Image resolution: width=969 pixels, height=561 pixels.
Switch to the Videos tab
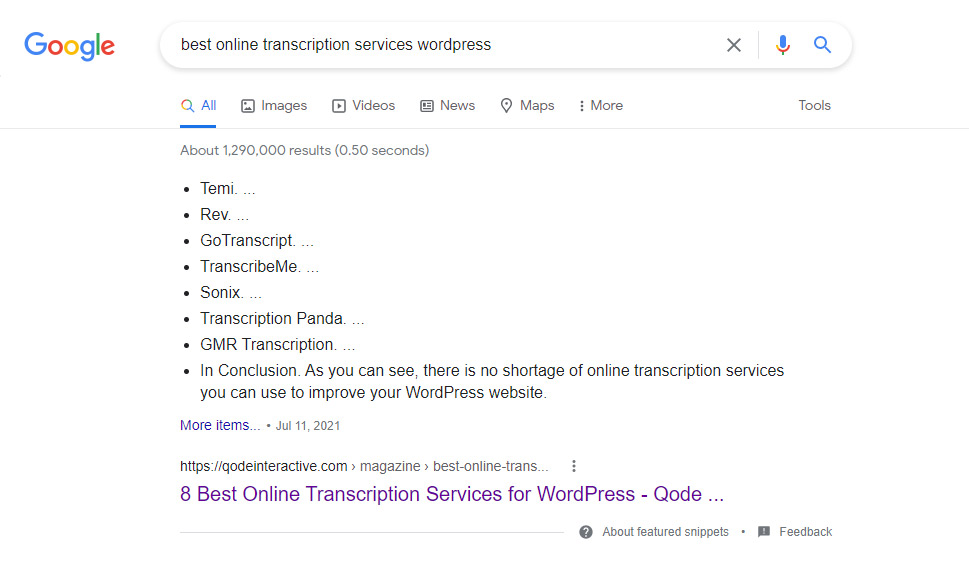pos(363,105)
